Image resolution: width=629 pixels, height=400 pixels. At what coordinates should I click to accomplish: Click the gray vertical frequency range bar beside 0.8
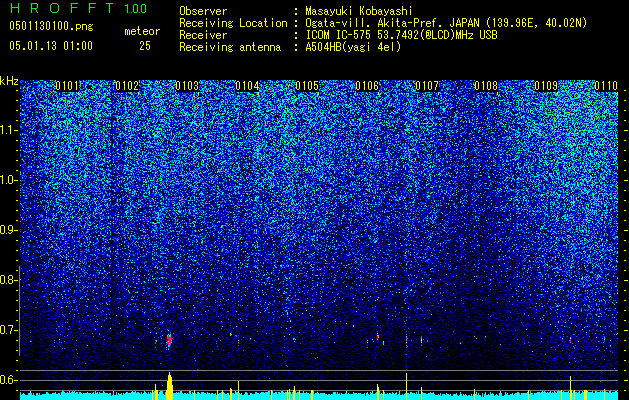[20, 311]
